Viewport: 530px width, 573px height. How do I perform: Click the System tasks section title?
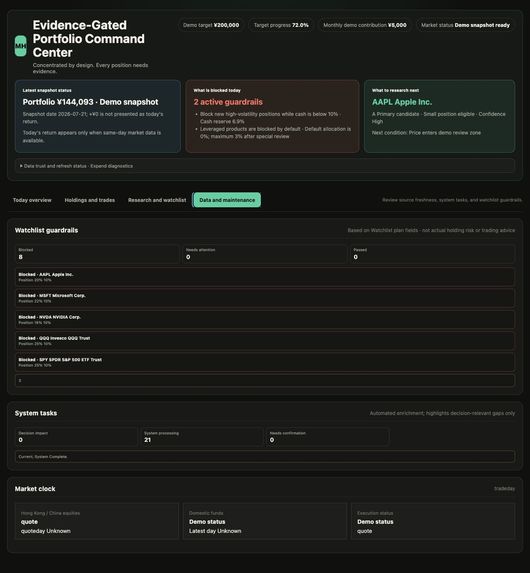pos(36,413)
